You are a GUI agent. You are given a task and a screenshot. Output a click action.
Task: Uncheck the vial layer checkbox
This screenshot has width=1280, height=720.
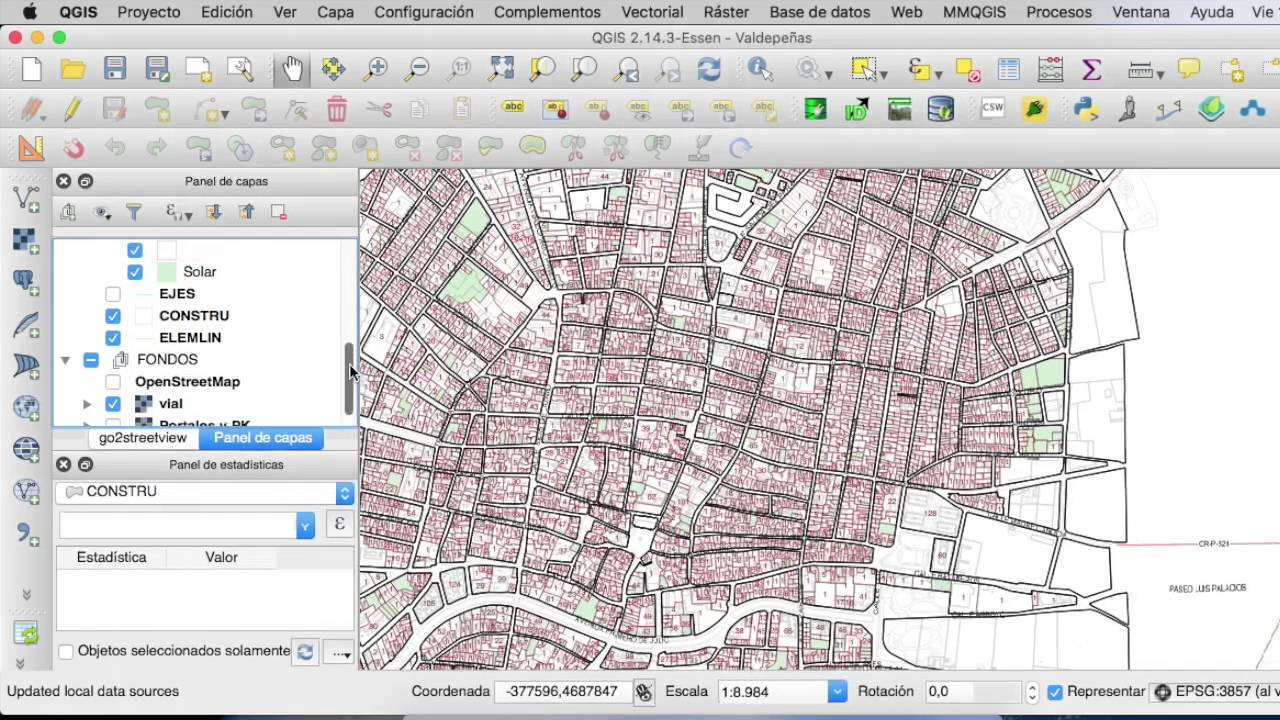click(113, 404)
